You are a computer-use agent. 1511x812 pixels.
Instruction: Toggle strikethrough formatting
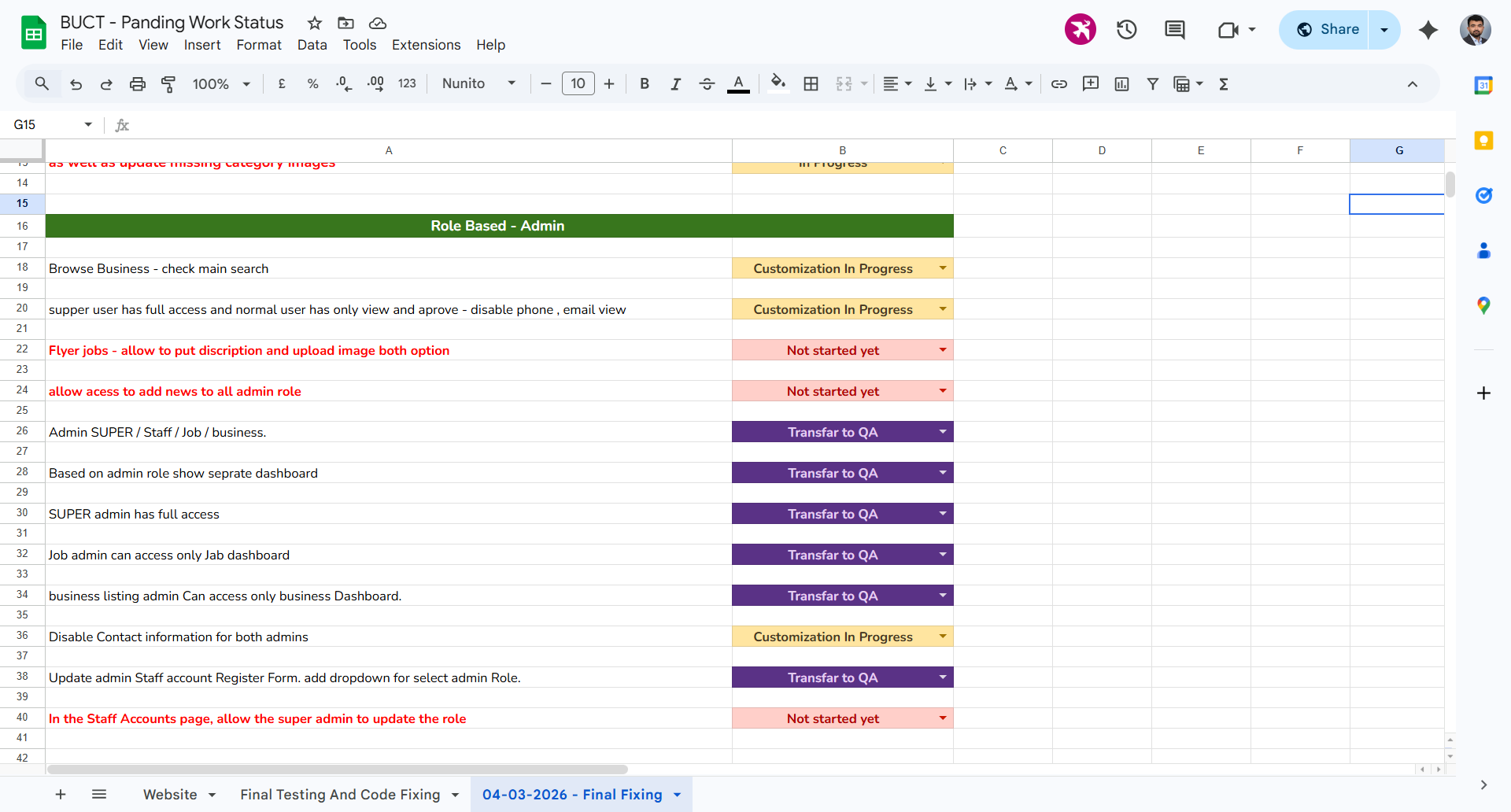pyautogui.click(x=707, y=84)
